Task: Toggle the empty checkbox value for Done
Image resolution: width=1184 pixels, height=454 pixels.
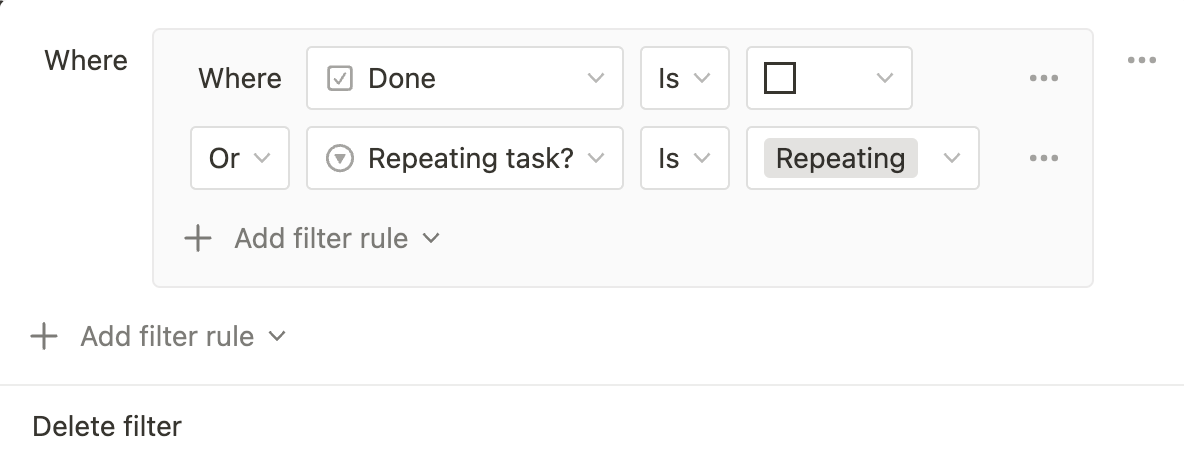Action: (x=779, y=78)
